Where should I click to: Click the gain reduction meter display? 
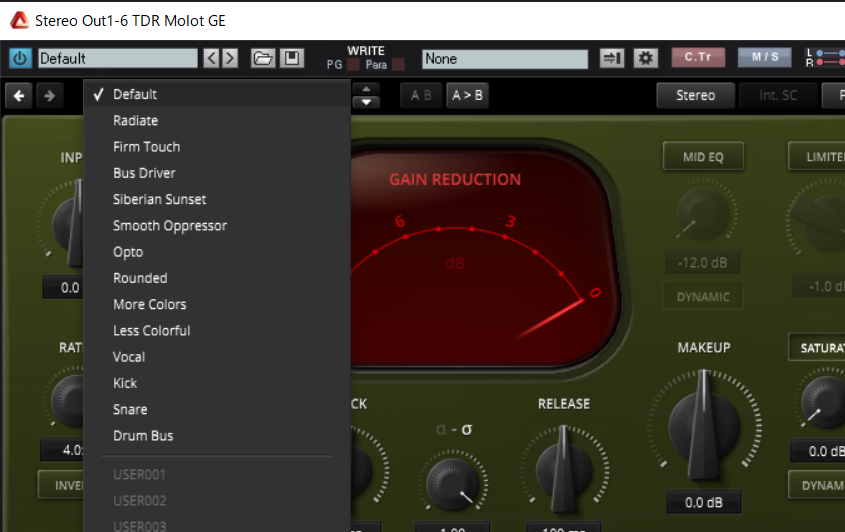tap(485, 256)
